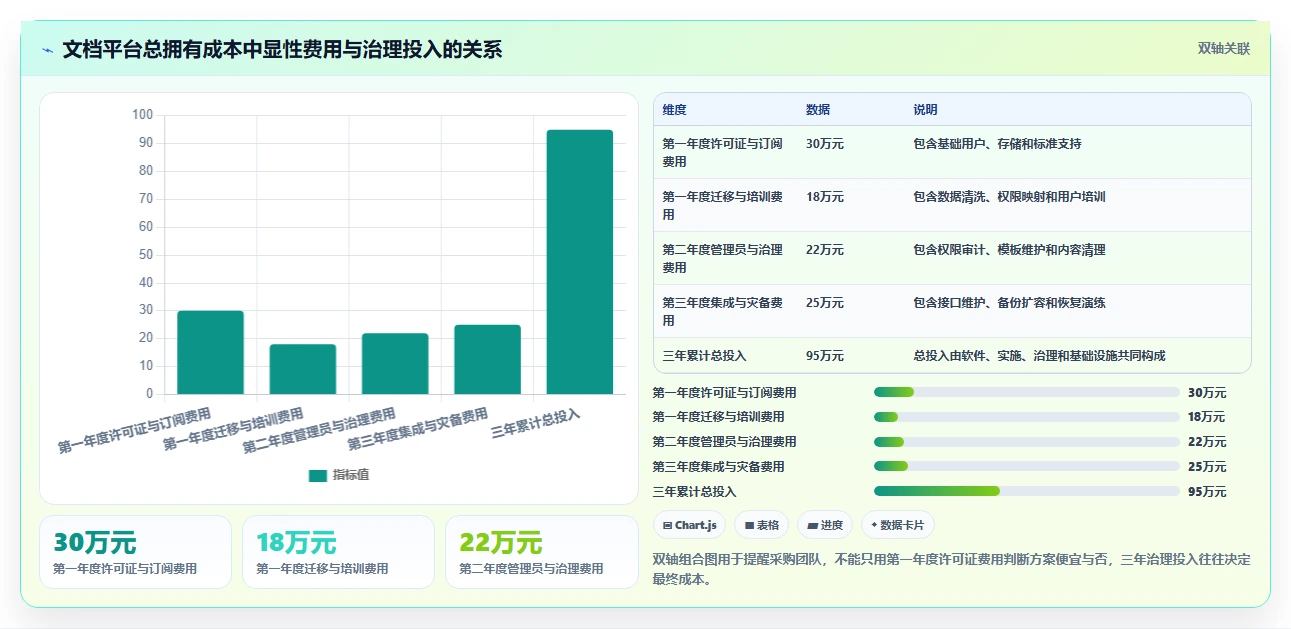Toggle the 指标值 legend entry
This screenshot has height=629, width=1291.
point(339,475)
